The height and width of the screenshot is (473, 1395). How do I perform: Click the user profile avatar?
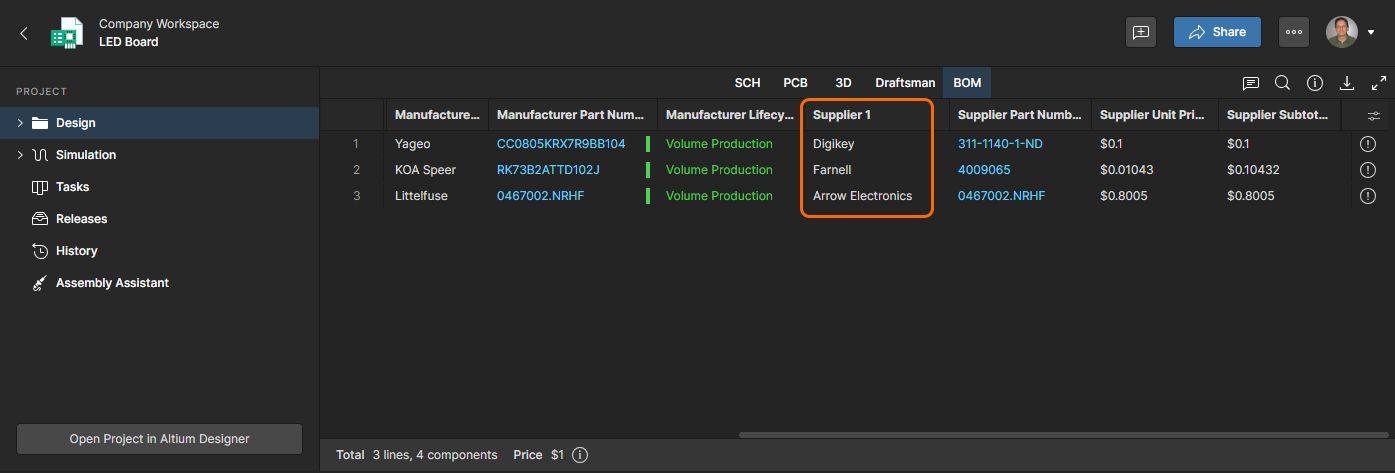pyautogui.click(x=1342, y=32)
